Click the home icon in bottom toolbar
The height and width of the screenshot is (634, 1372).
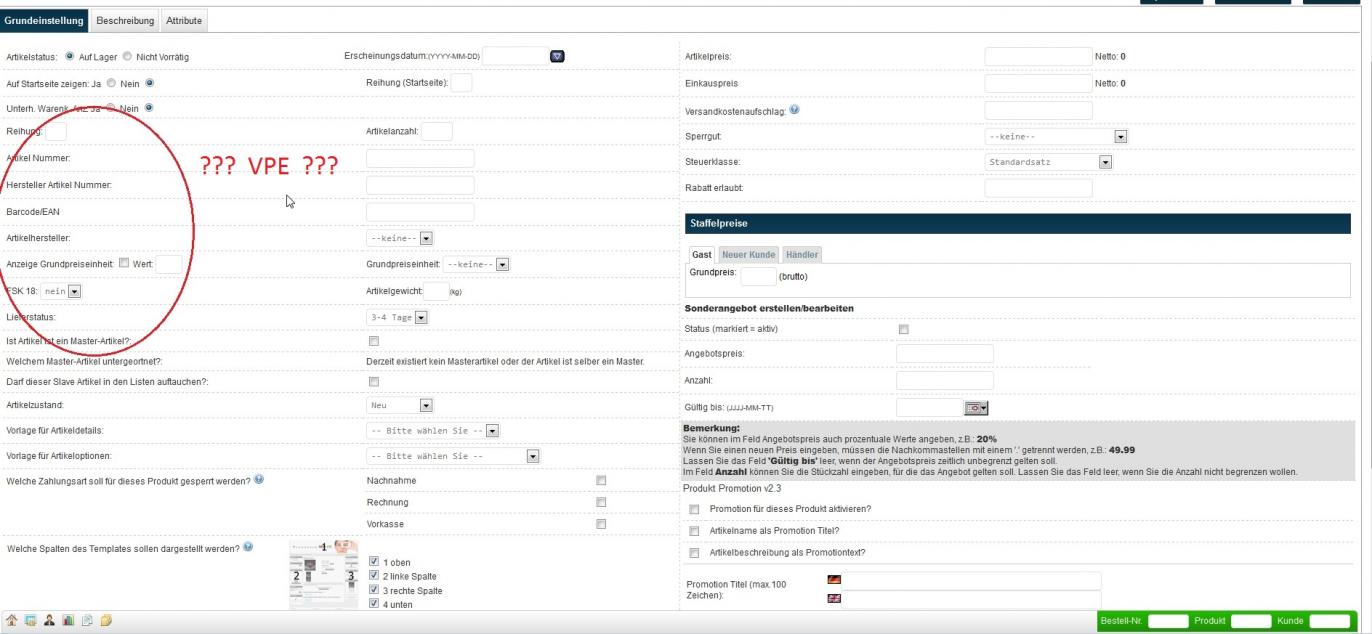(12, 621)
